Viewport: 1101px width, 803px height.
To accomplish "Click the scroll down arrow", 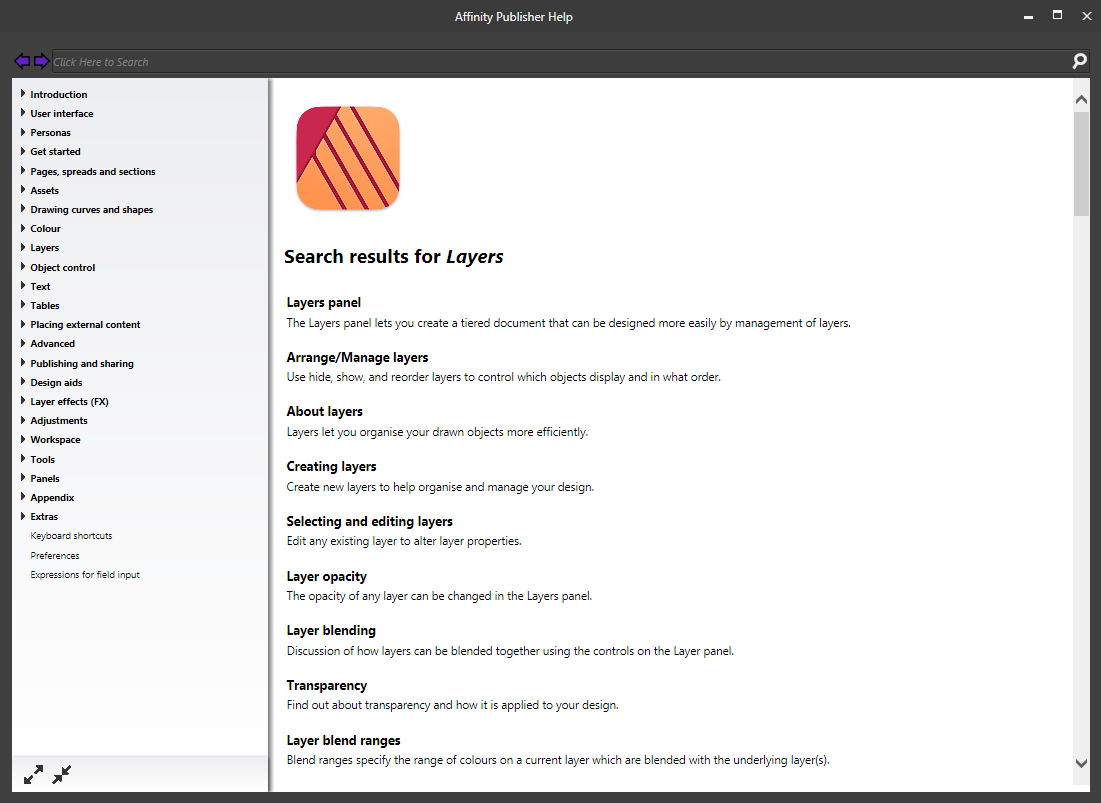I will [x=1081, y=763].
